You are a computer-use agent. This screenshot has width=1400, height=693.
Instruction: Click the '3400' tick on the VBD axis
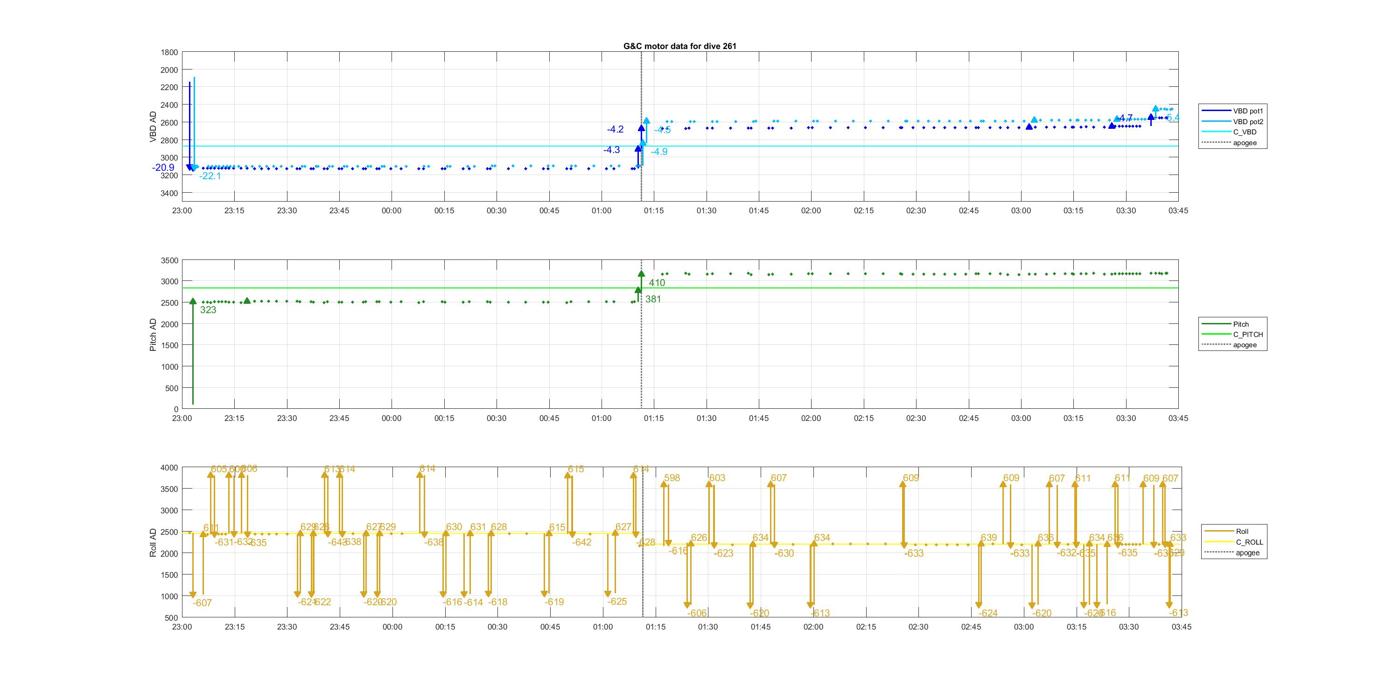point(169,193)
